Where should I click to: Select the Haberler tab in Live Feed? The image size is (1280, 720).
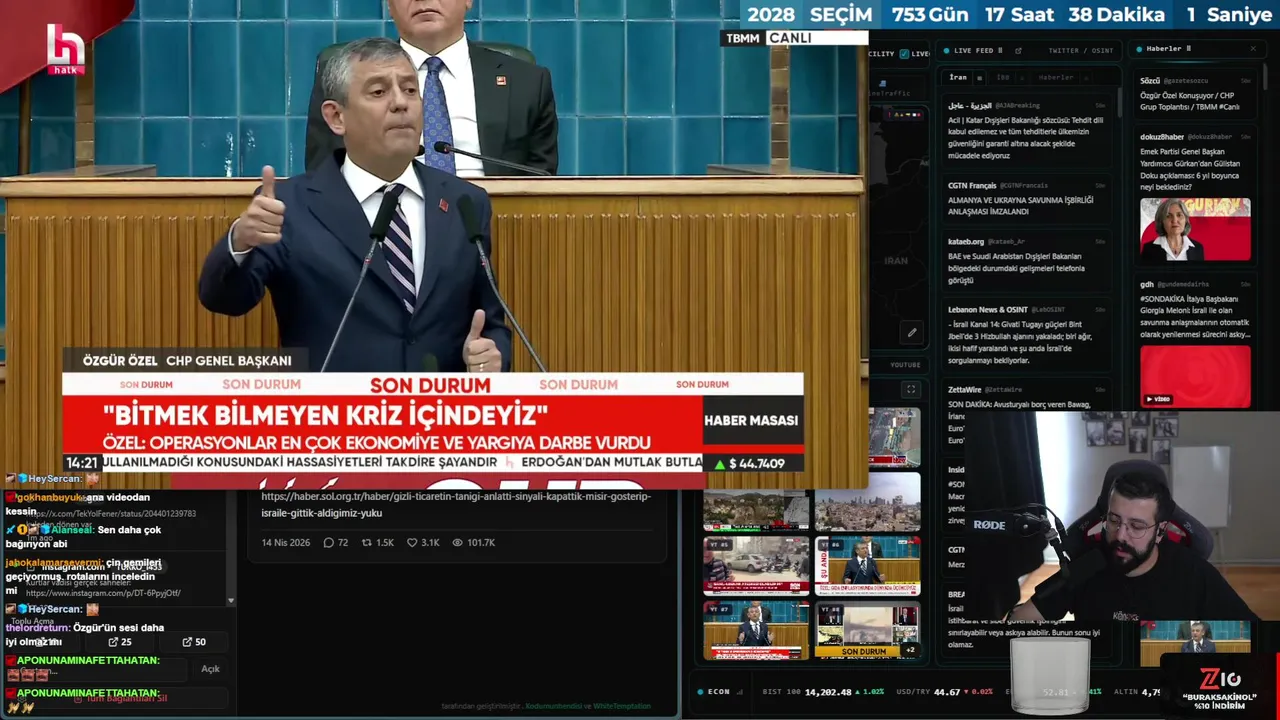coord(1055,77)
